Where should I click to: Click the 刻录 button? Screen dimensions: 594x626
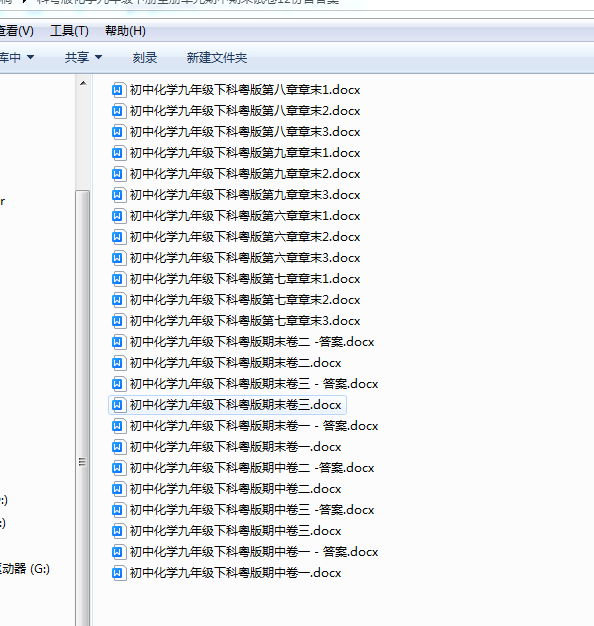pos(145,58)
